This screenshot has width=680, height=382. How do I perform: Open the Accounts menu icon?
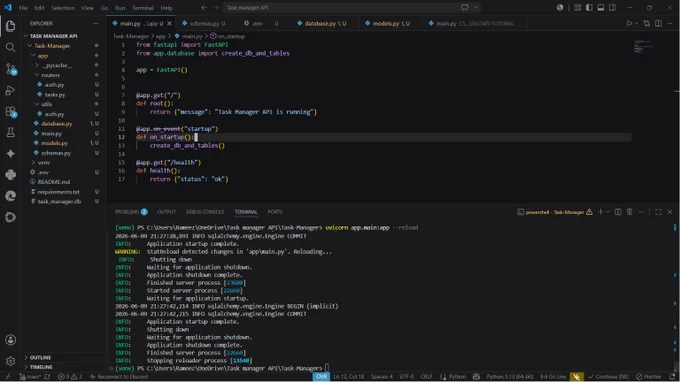coord(10,340)
